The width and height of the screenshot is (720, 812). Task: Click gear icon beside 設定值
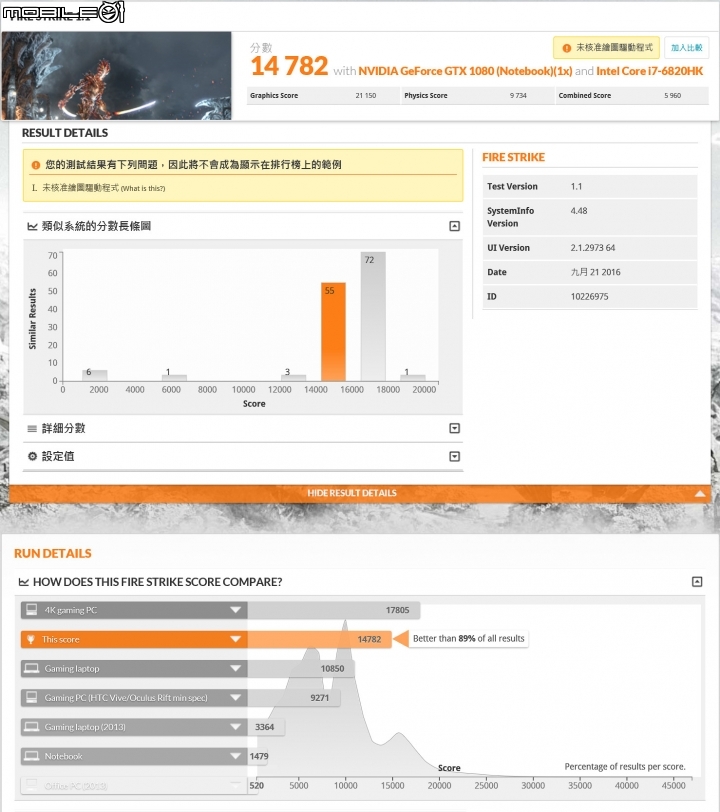click(32, 456)
